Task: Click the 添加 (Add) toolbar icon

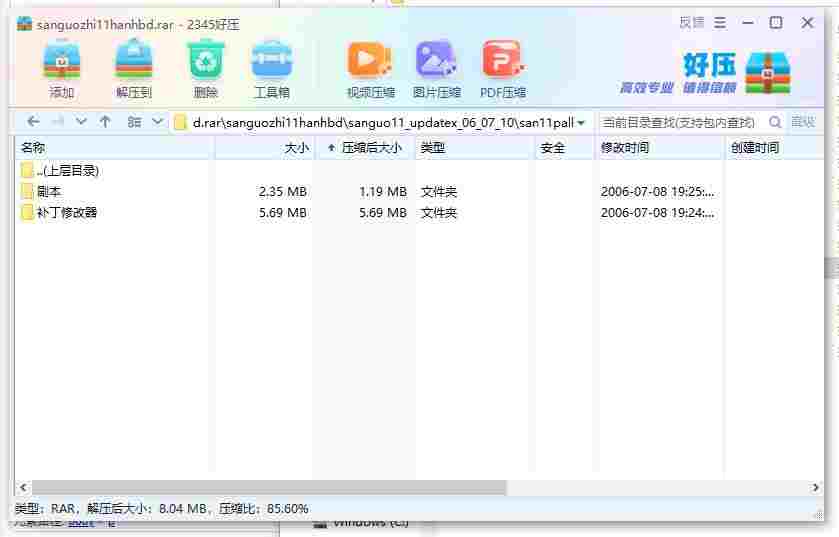Action: point(62,70)
